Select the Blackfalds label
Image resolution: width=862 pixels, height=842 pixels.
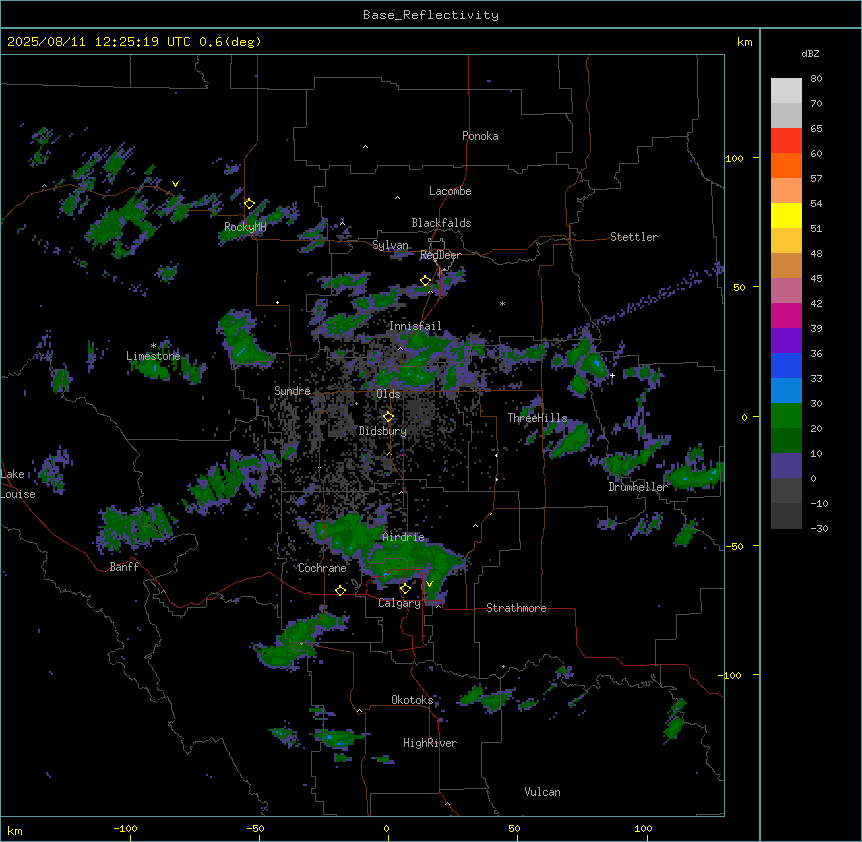(441, 223)
